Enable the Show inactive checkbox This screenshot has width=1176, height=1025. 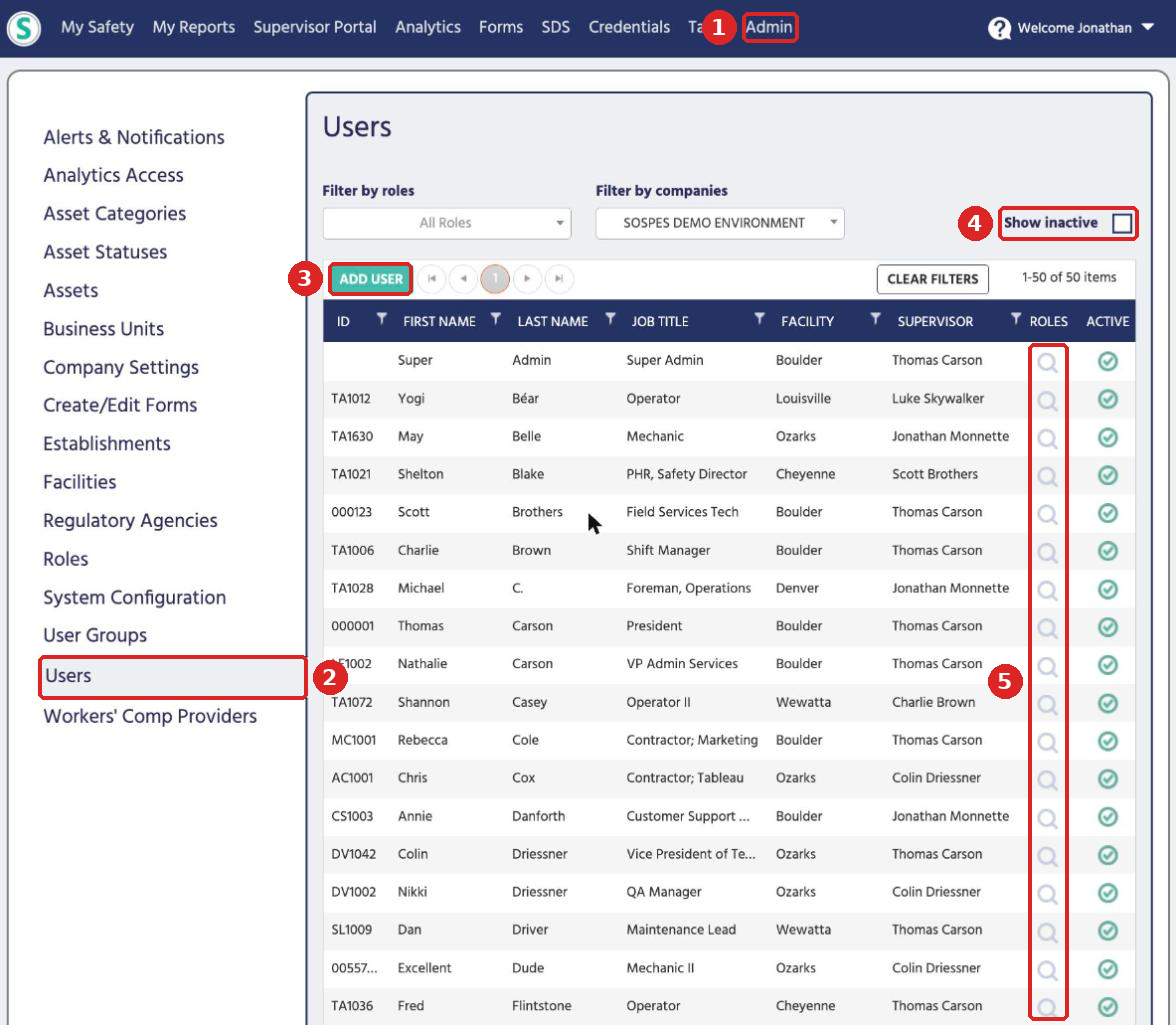(1122, 223)
